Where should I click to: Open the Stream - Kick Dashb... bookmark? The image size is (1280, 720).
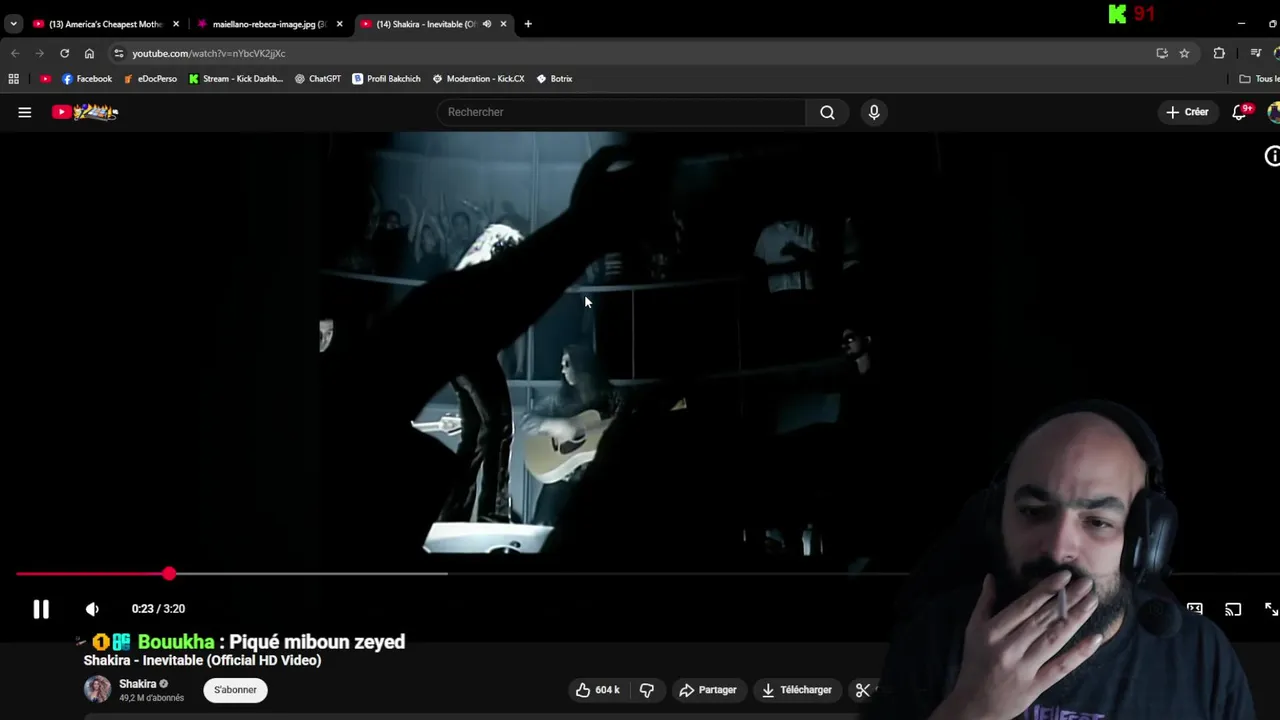click(236, 79)
